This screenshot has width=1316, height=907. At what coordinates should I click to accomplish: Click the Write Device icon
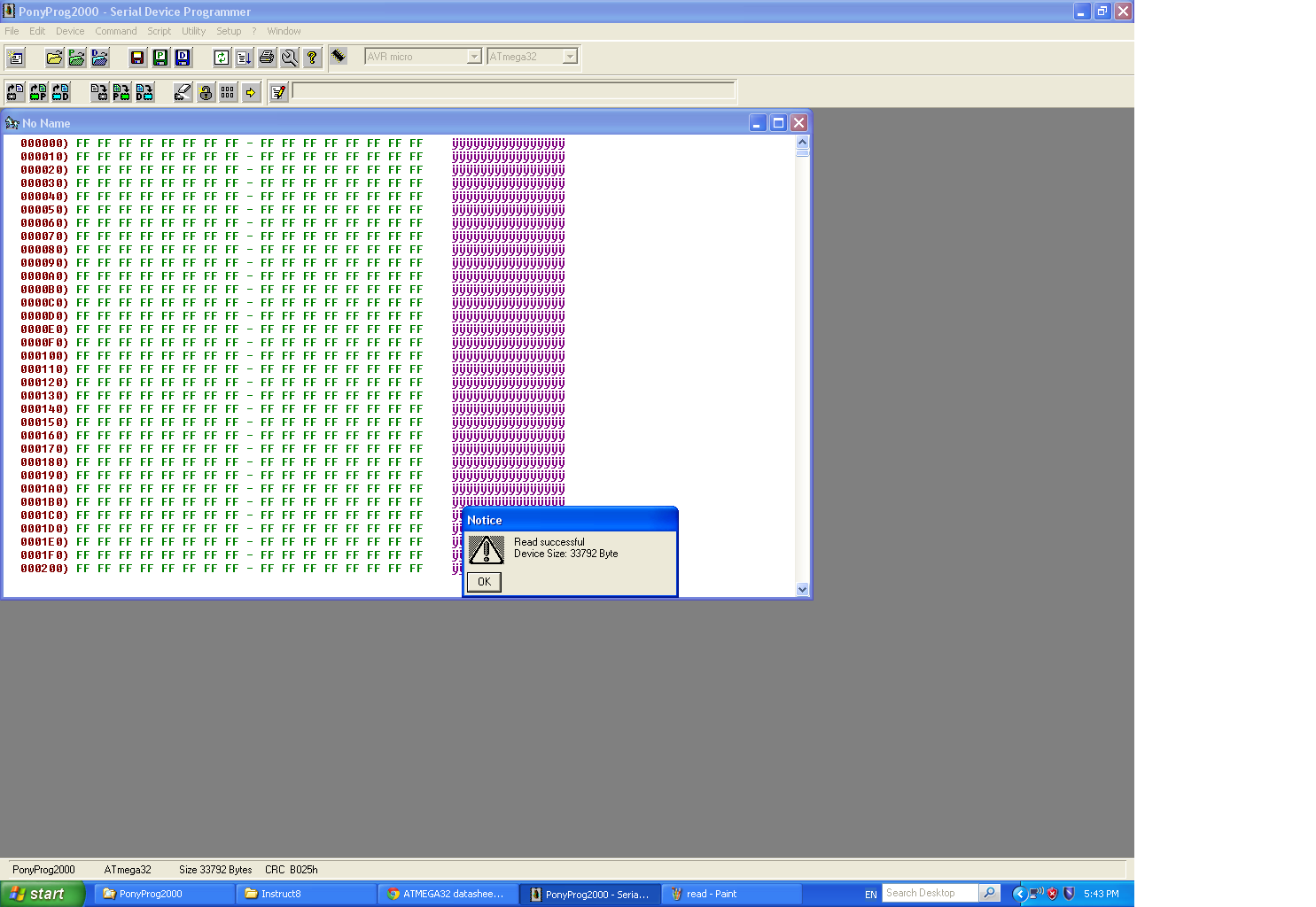point(99,92)
